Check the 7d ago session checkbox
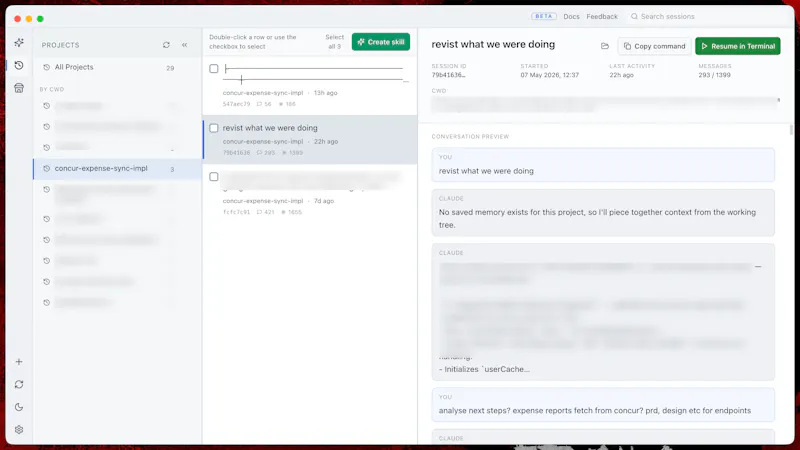Image resolution: width=800 pixels, height=450 pixels. tap(214, 177)
